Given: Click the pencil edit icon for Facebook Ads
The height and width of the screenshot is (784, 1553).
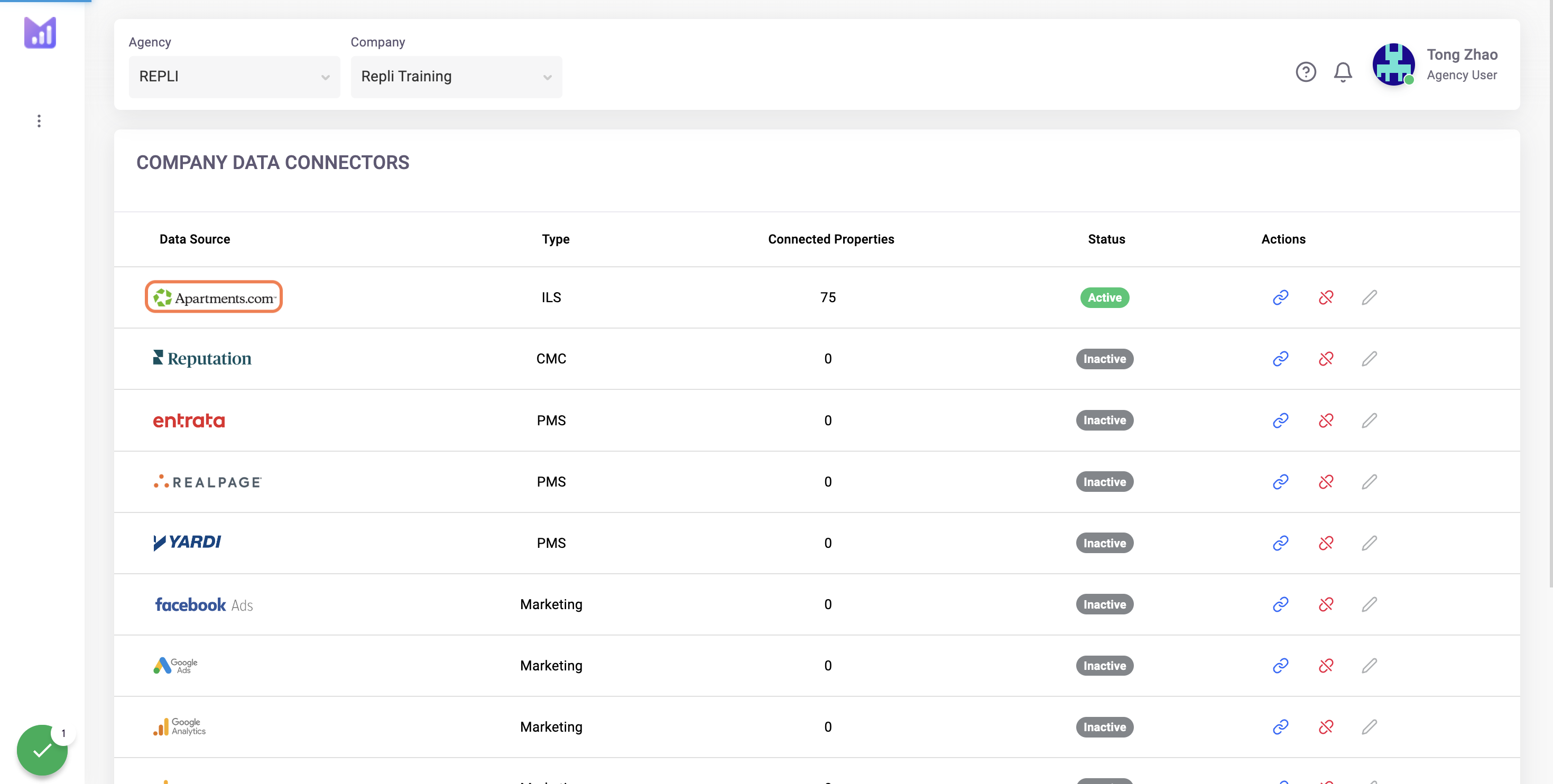Looking at the screenshot, I should [1369, 604].
